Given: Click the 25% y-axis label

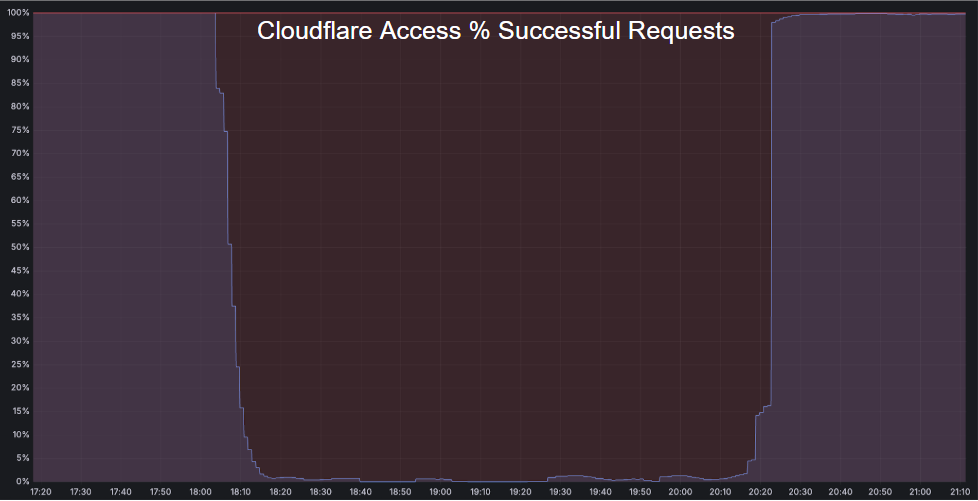Looking at the screenshot, I should point(21,364).
